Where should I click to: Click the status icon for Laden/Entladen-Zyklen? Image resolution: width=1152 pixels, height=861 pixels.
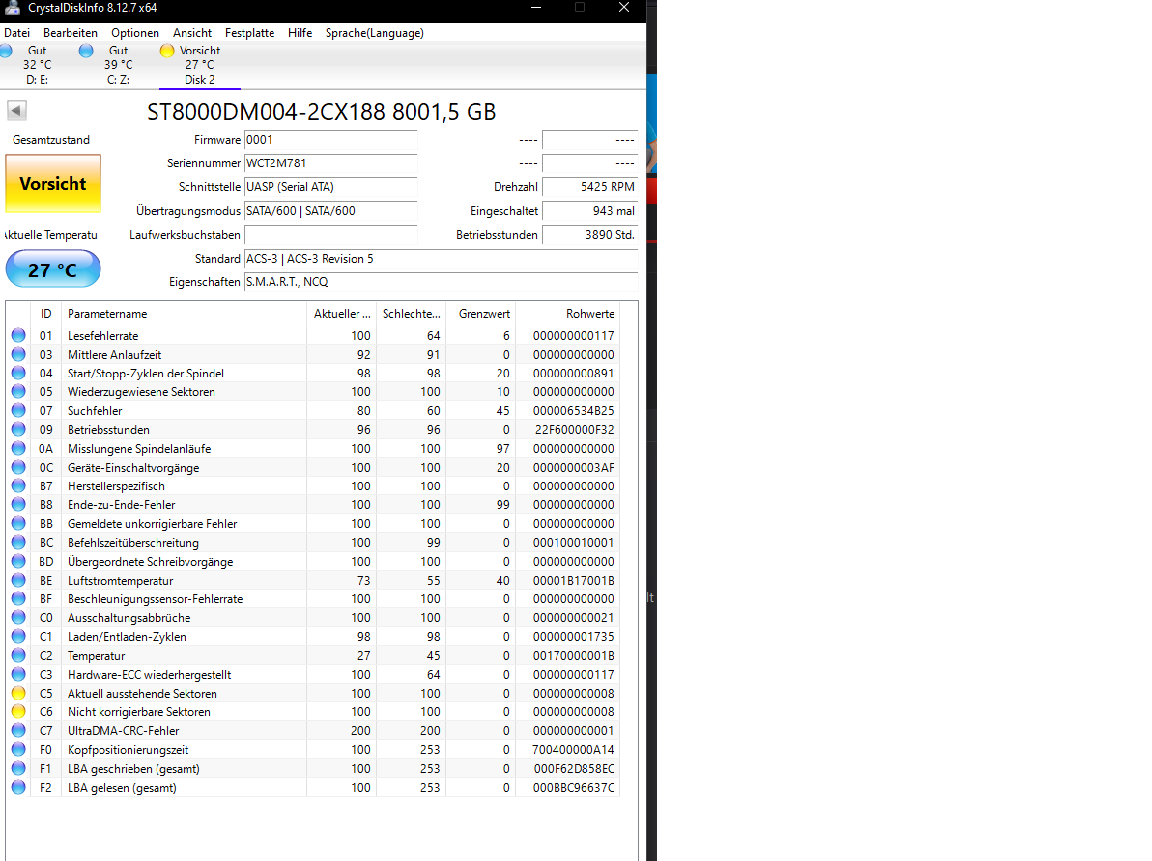pos(18,637)
